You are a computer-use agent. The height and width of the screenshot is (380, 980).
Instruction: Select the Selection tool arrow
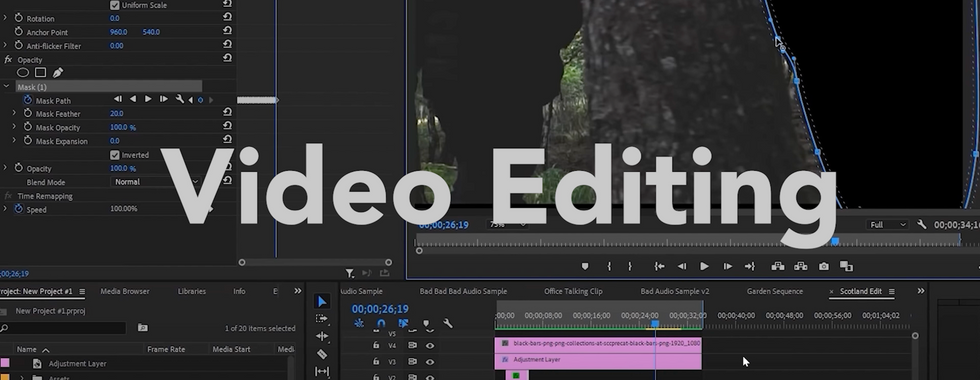click(322, 302)
